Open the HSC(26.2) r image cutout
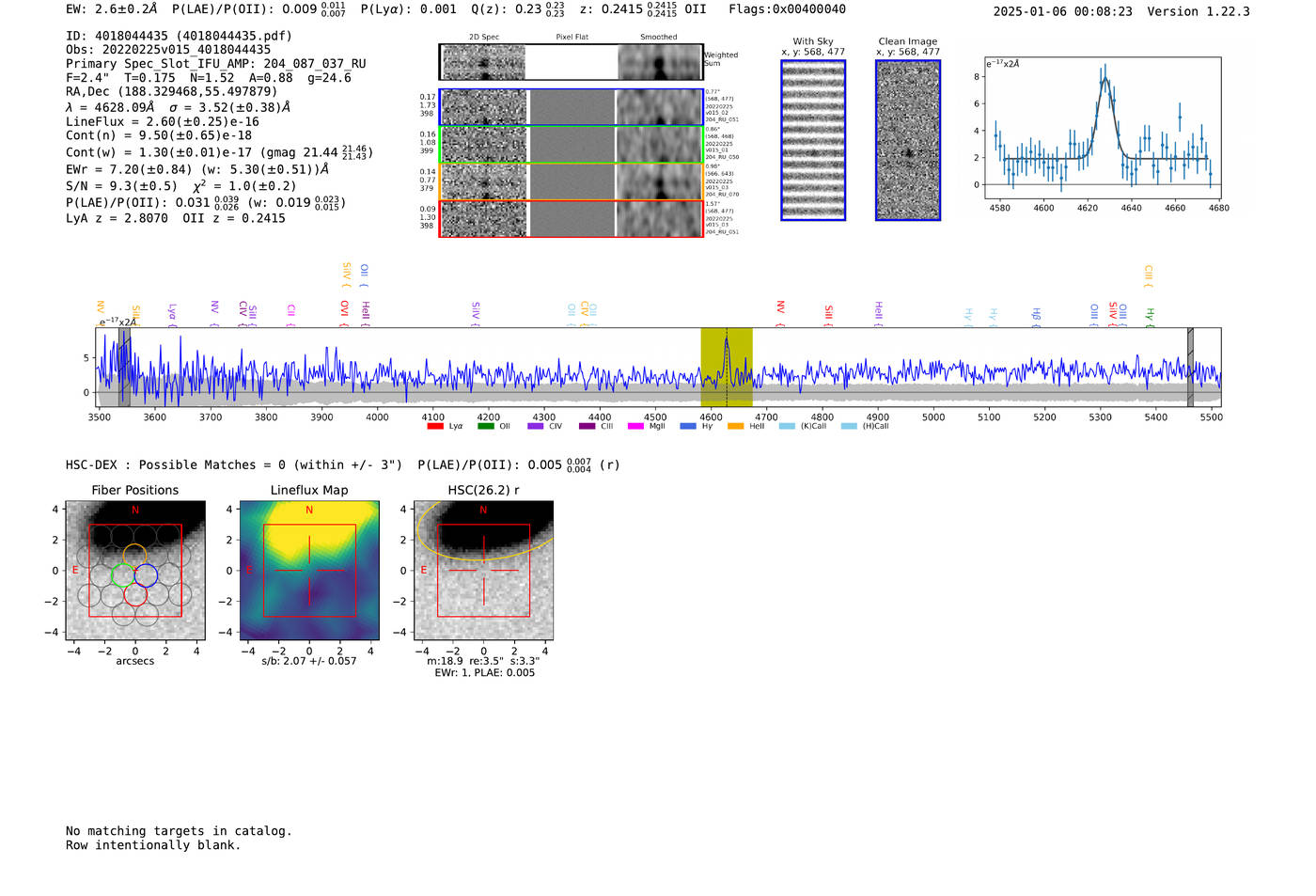The height and width of the screenshot is (896, 1316). pyautogui.click(x=483, y=571)
